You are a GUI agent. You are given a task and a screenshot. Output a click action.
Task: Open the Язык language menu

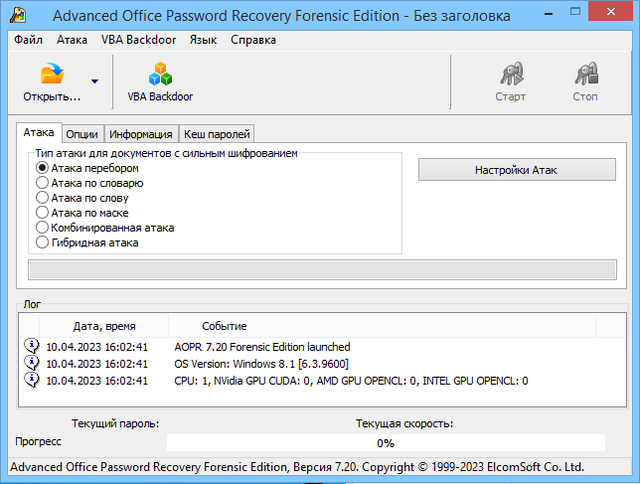click(x=203, y=40)
